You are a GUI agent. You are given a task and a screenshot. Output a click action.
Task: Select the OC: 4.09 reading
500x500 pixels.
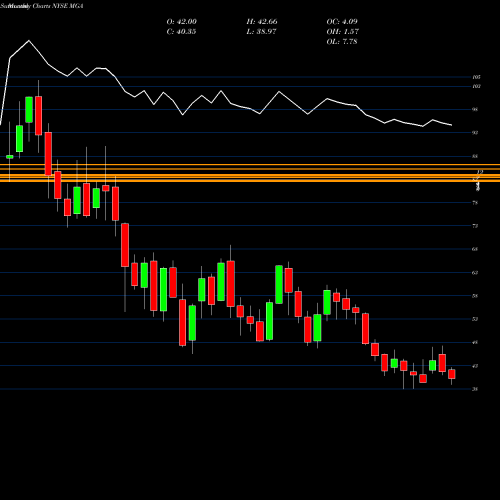coord(342,22)
